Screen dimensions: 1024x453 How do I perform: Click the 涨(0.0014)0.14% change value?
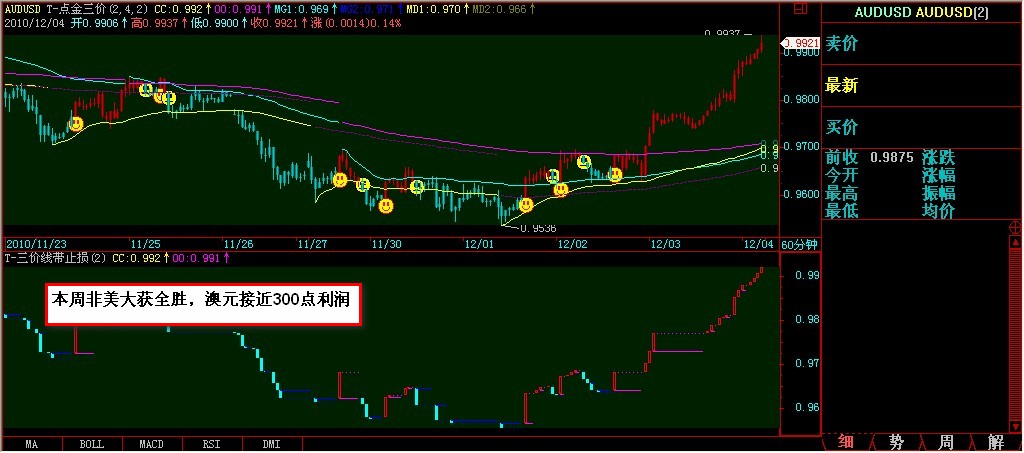click(357, 23)
